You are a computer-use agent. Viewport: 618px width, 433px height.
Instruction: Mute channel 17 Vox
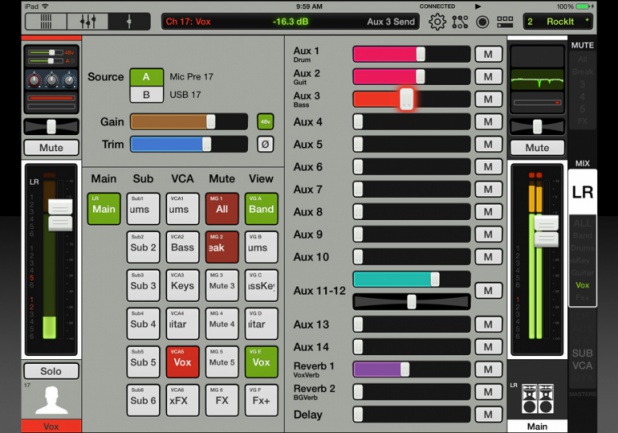(x=51, y=148)
